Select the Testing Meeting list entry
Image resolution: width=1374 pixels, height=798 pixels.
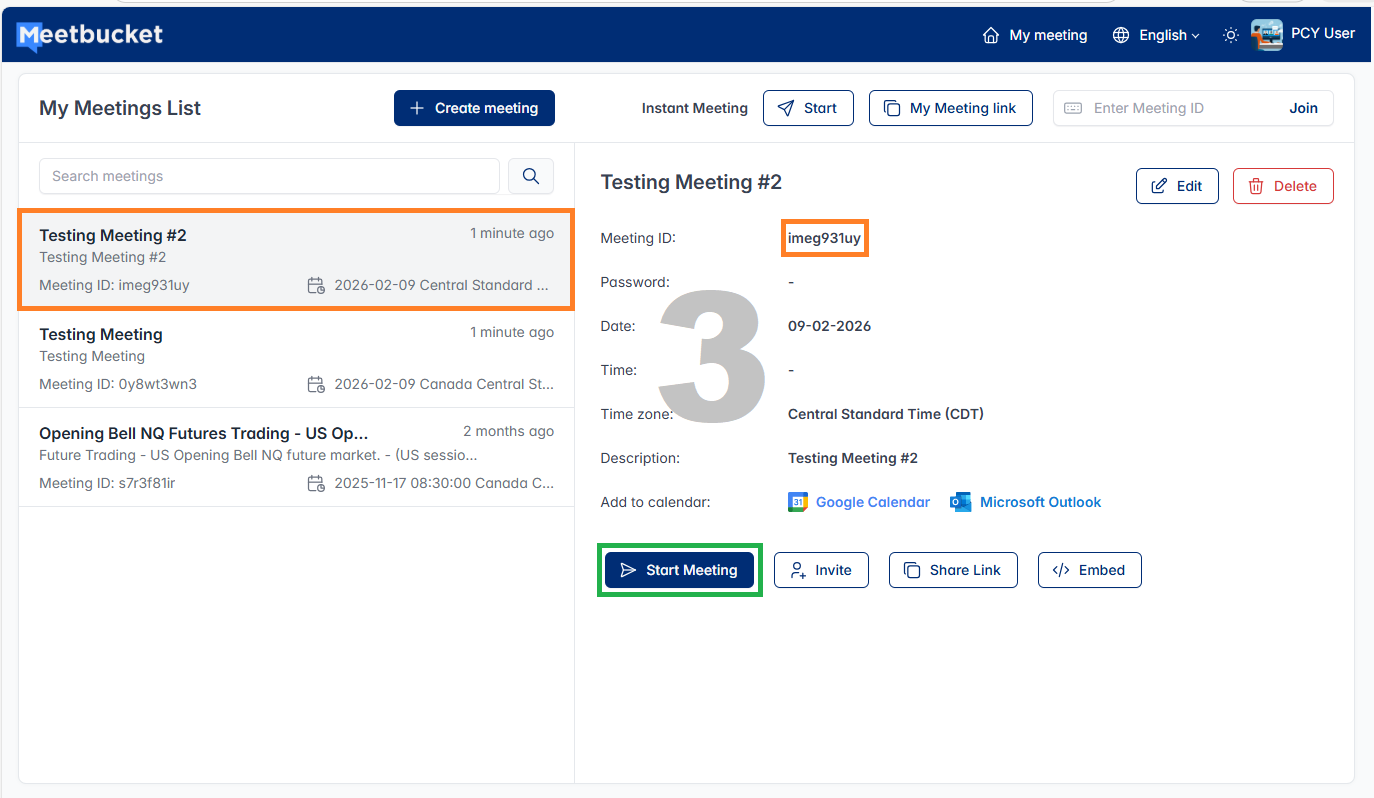[x=296, y=358]
